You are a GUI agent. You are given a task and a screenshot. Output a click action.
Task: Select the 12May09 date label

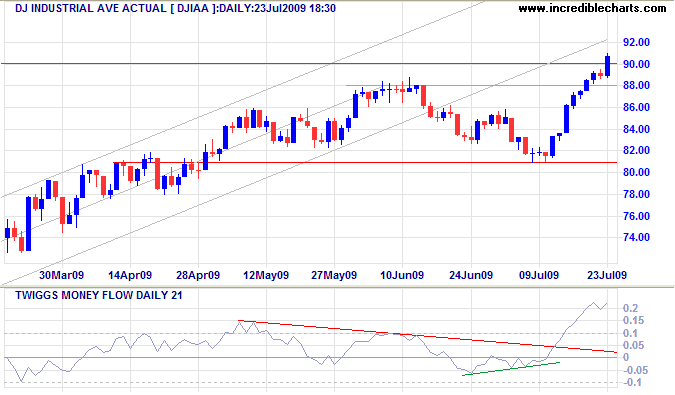(266, 275)
